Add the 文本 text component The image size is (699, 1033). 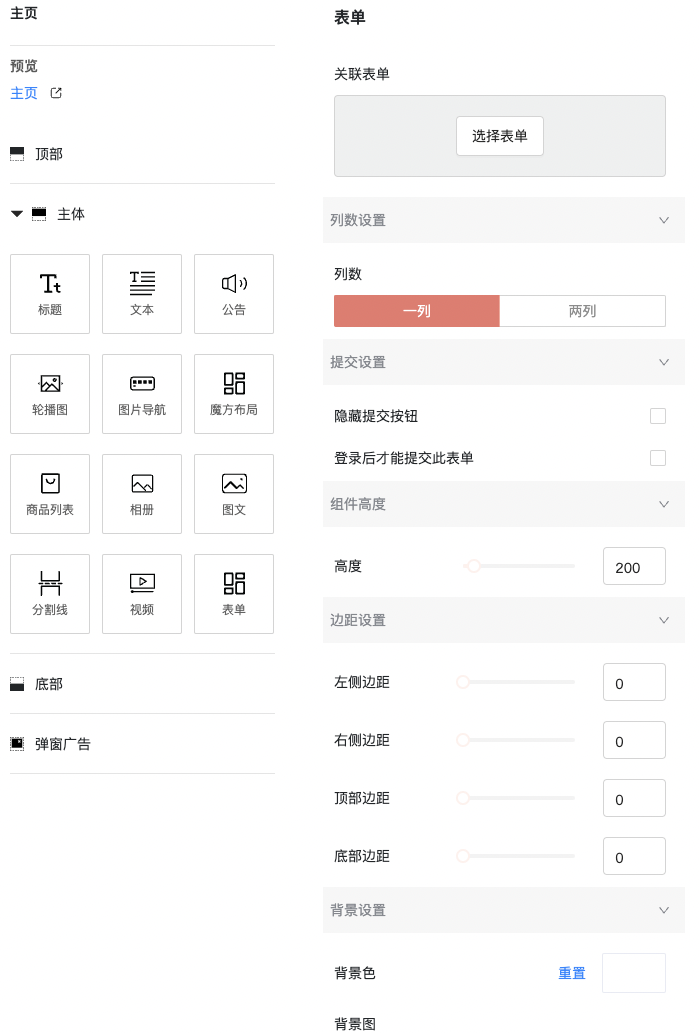pyautogui.click(x=142, y=294)
